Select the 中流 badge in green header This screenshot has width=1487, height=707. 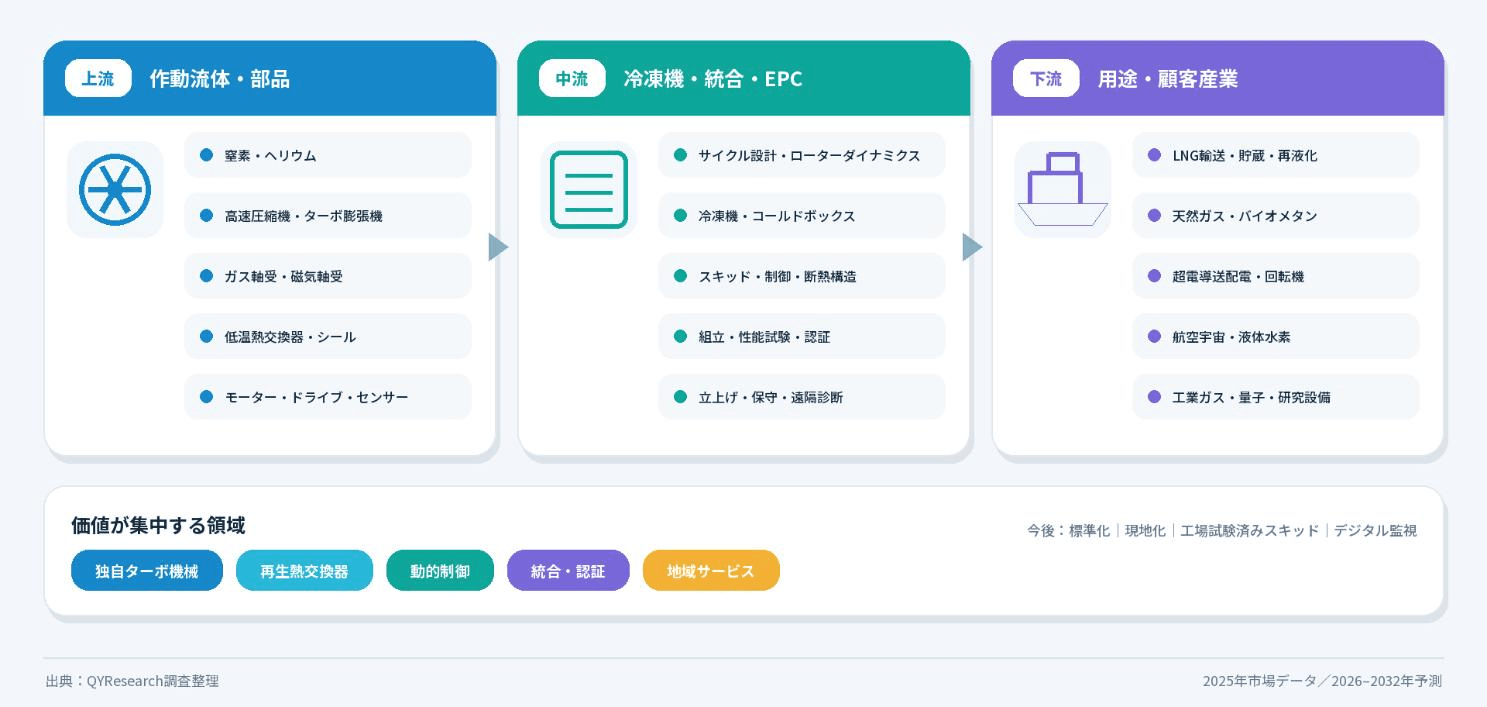point(572,78)
